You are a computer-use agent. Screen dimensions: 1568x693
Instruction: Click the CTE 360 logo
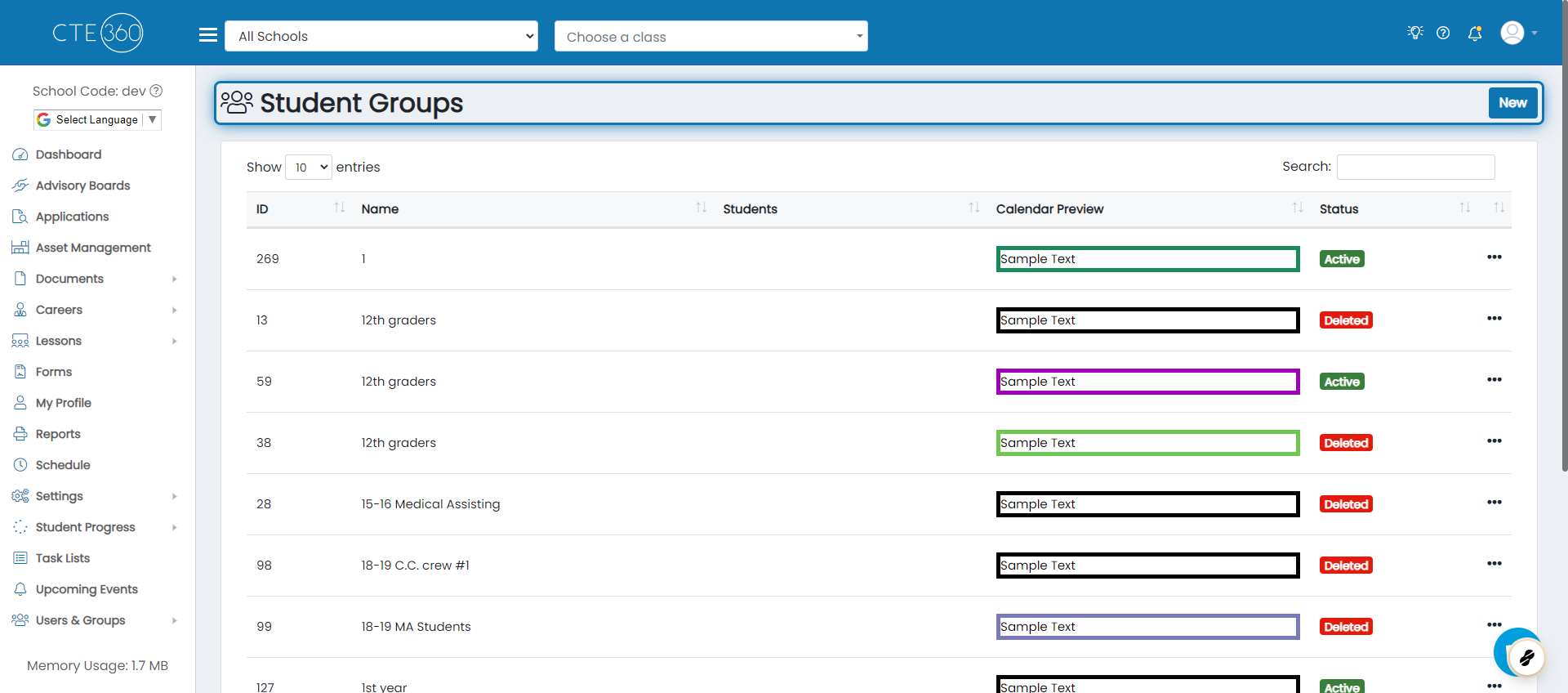point(98,33)
